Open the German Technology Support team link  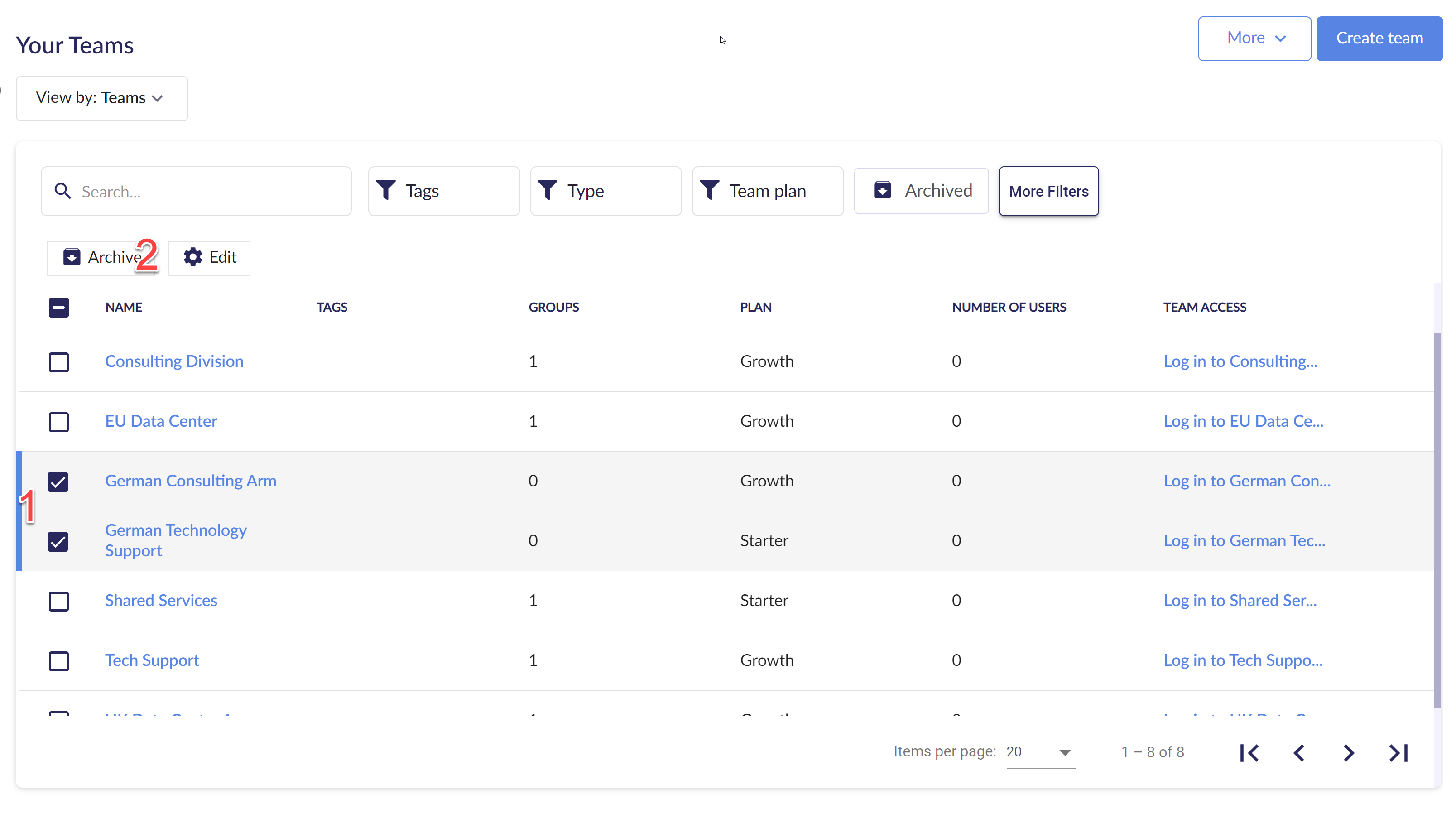(176, 540)
